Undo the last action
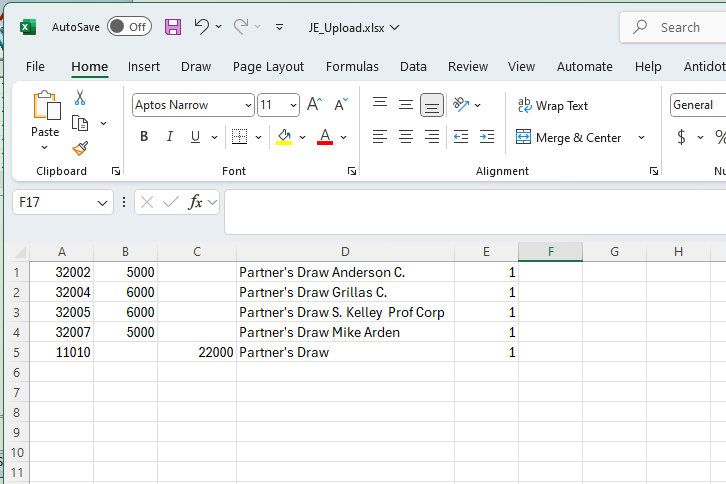Screen dimensions: 726x484 click(x=201, y=26)
